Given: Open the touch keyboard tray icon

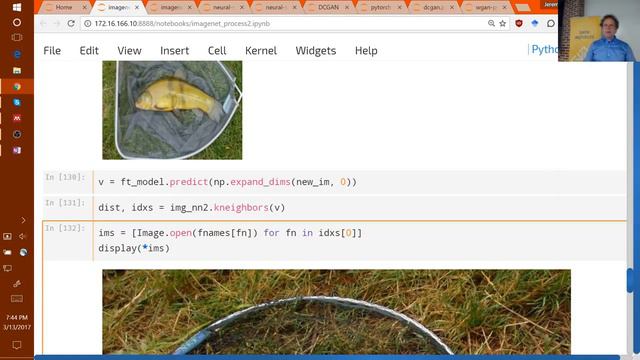Looking at the screenshot, I should 17,299.
